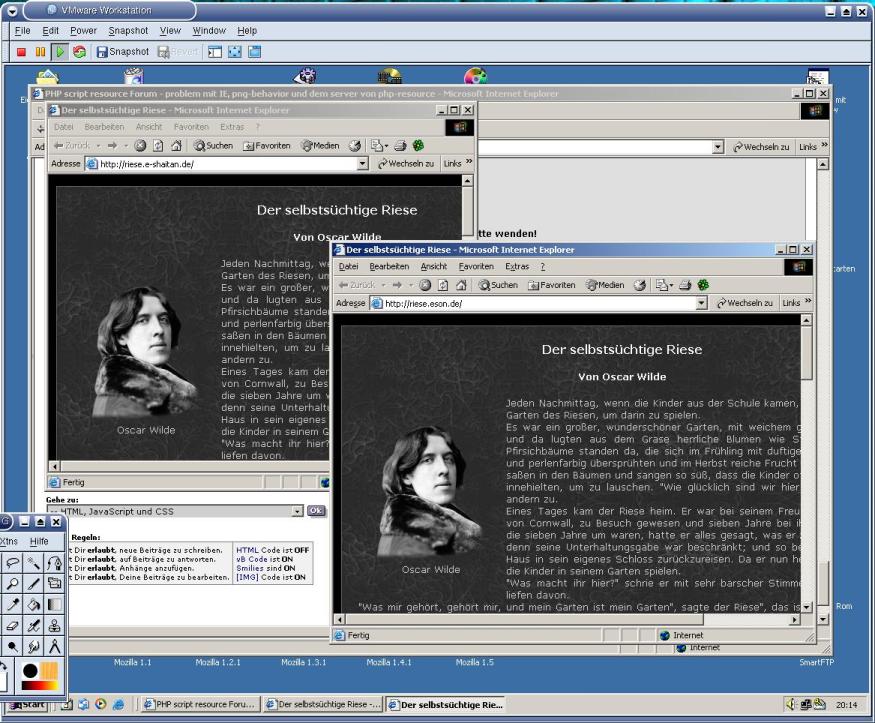
Task: Choose the GIMP color picker eyedropper
Action: tap(11, 604)
